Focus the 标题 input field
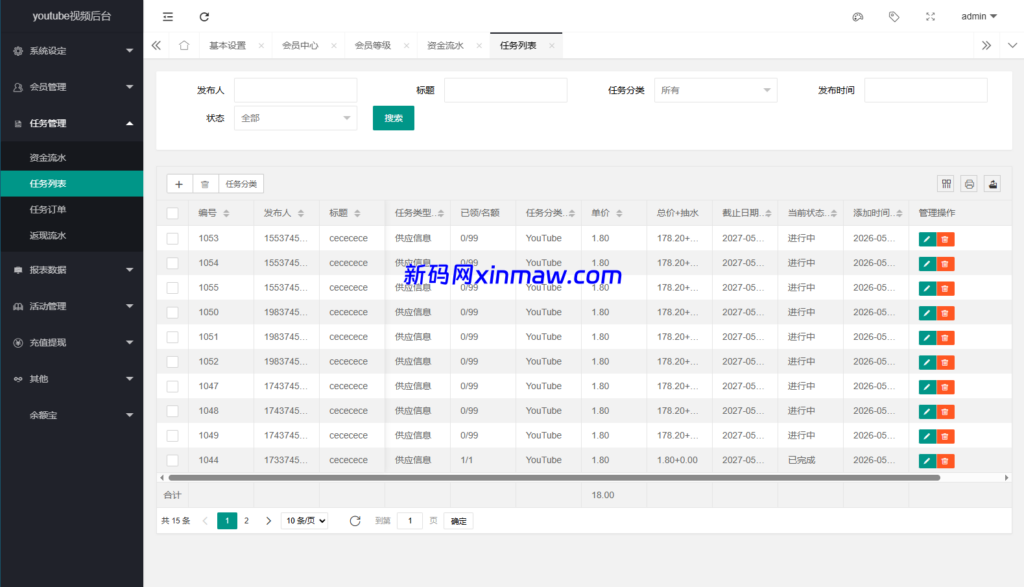The width and height of the screenshot is (1024, 587). [x=505, y=90]
